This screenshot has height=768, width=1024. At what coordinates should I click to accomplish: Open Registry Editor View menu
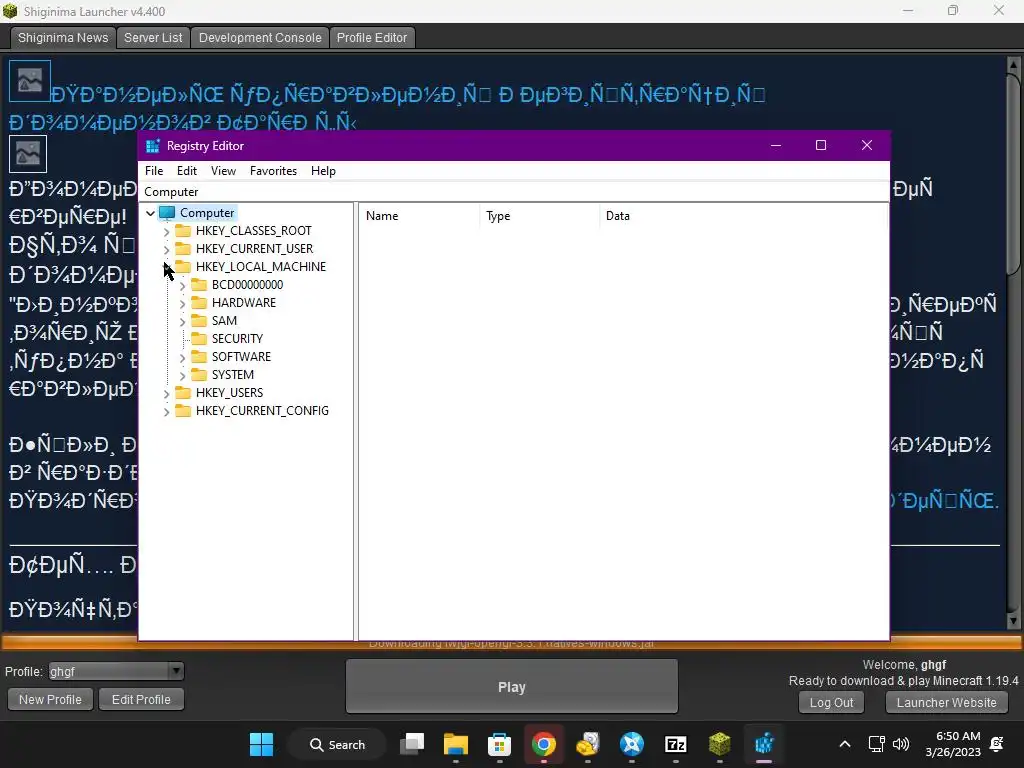[x=223, y=171]
